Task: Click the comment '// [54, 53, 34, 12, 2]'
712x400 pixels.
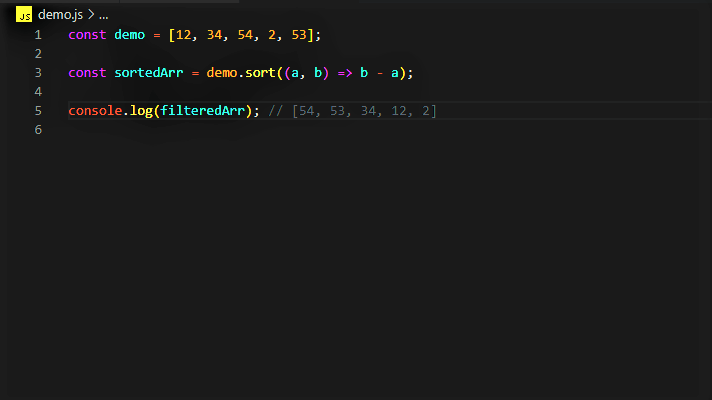Action: pyautogui.click(x=352, y=111)
